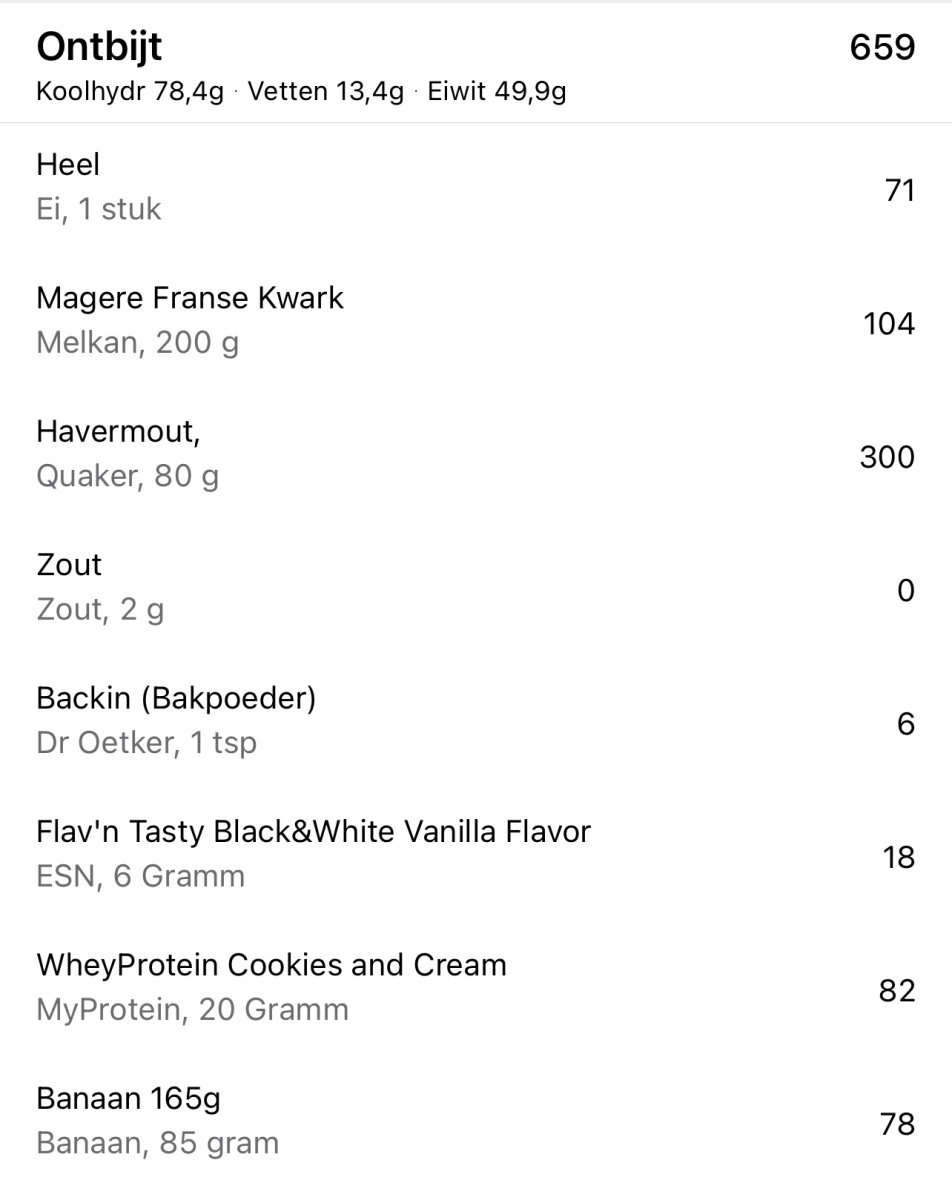
Task: Tap the "Banaan, 85 gram" serving text
Action: pyautogui.click(x=157, y=1143)
